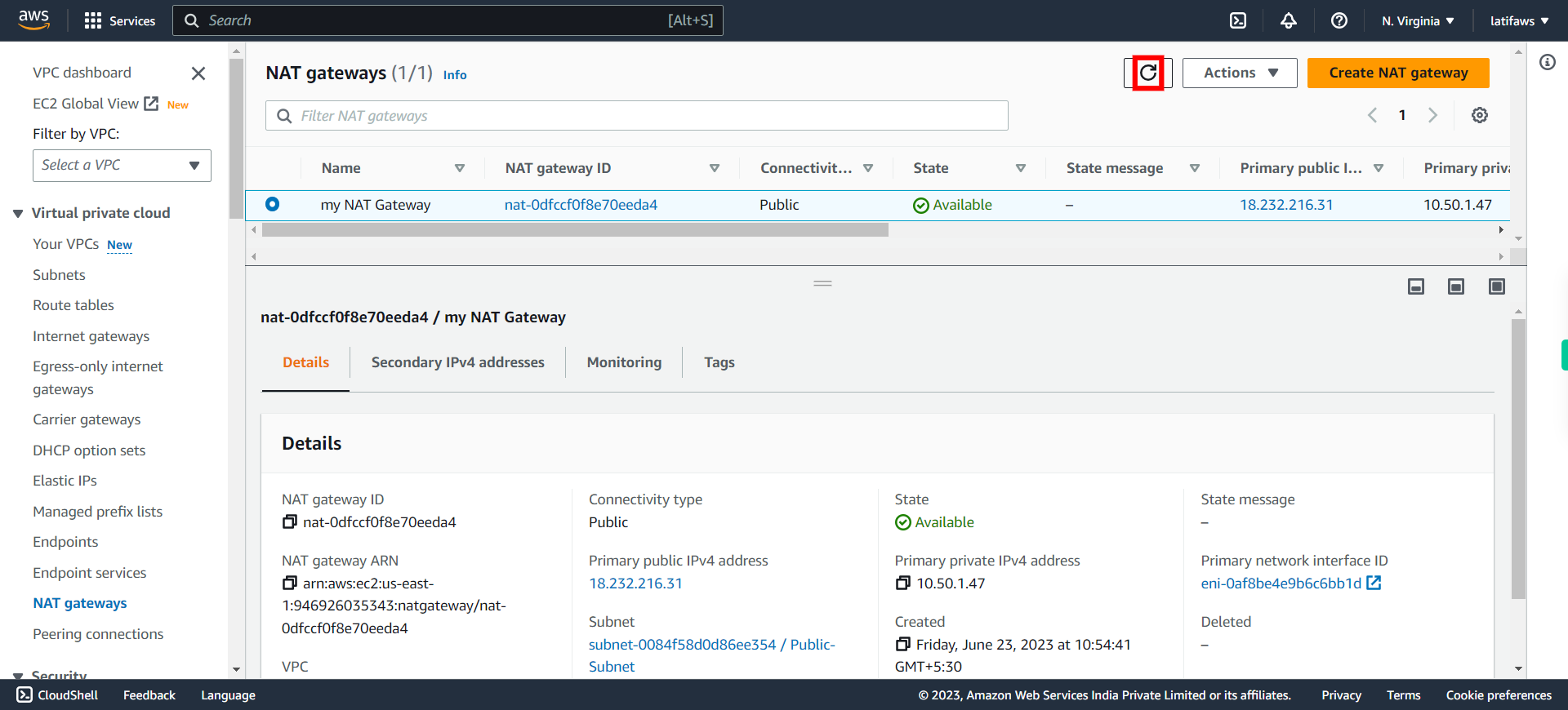Screen dimensions: 1568x710
Task: Copy the NAT gateway ARN
Action: pyautogui.click(x=289, y=583)
